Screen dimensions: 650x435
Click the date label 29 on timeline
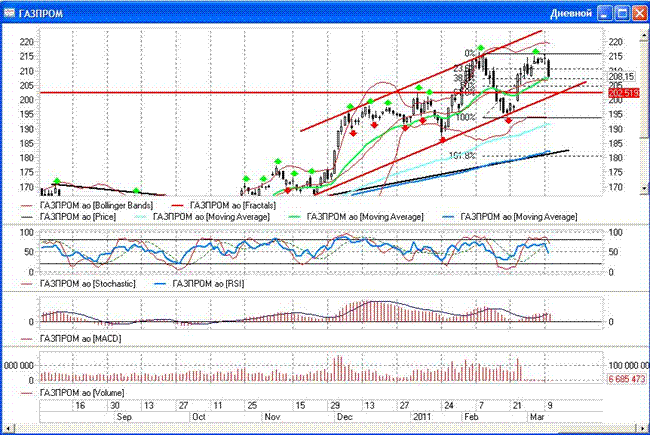coord(335,406)
